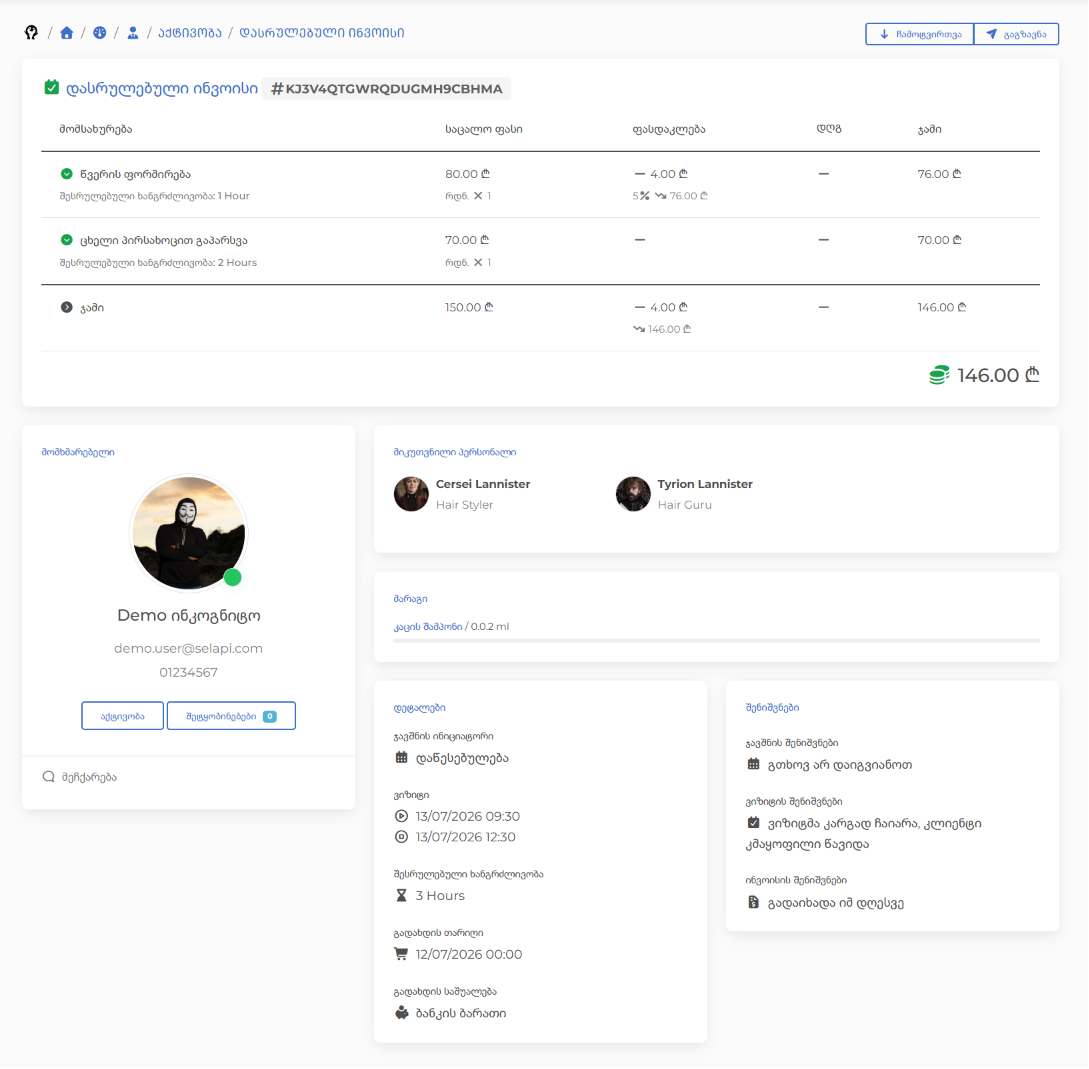The width and height of the screenshot is (1089, 1069).
Task: Click Tyrion Lannister name
Action: point(705,484)
